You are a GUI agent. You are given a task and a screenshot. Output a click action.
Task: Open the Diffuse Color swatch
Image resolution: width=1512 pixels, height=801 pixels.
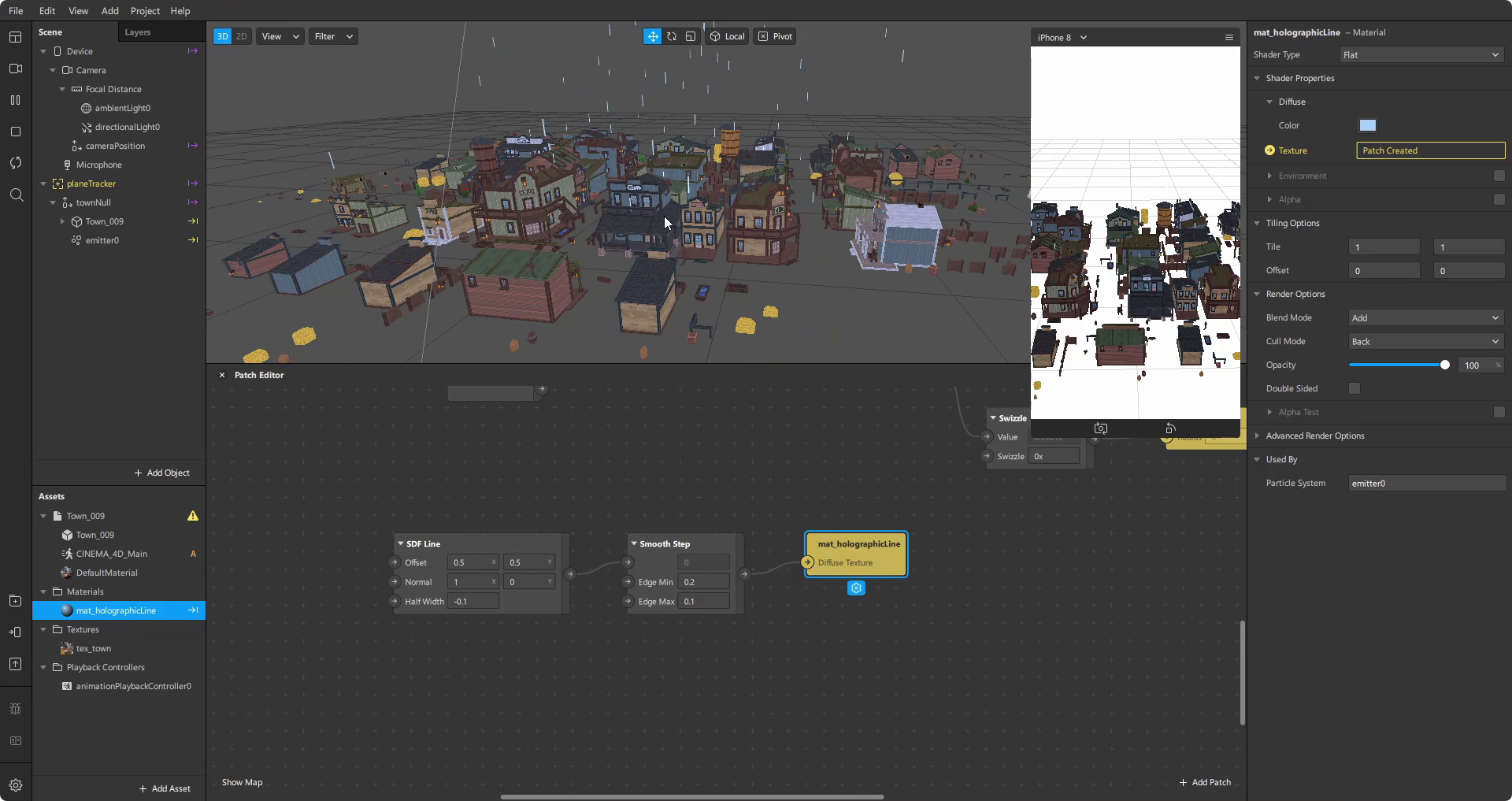pyautogui.click(x=1368, y=125)
